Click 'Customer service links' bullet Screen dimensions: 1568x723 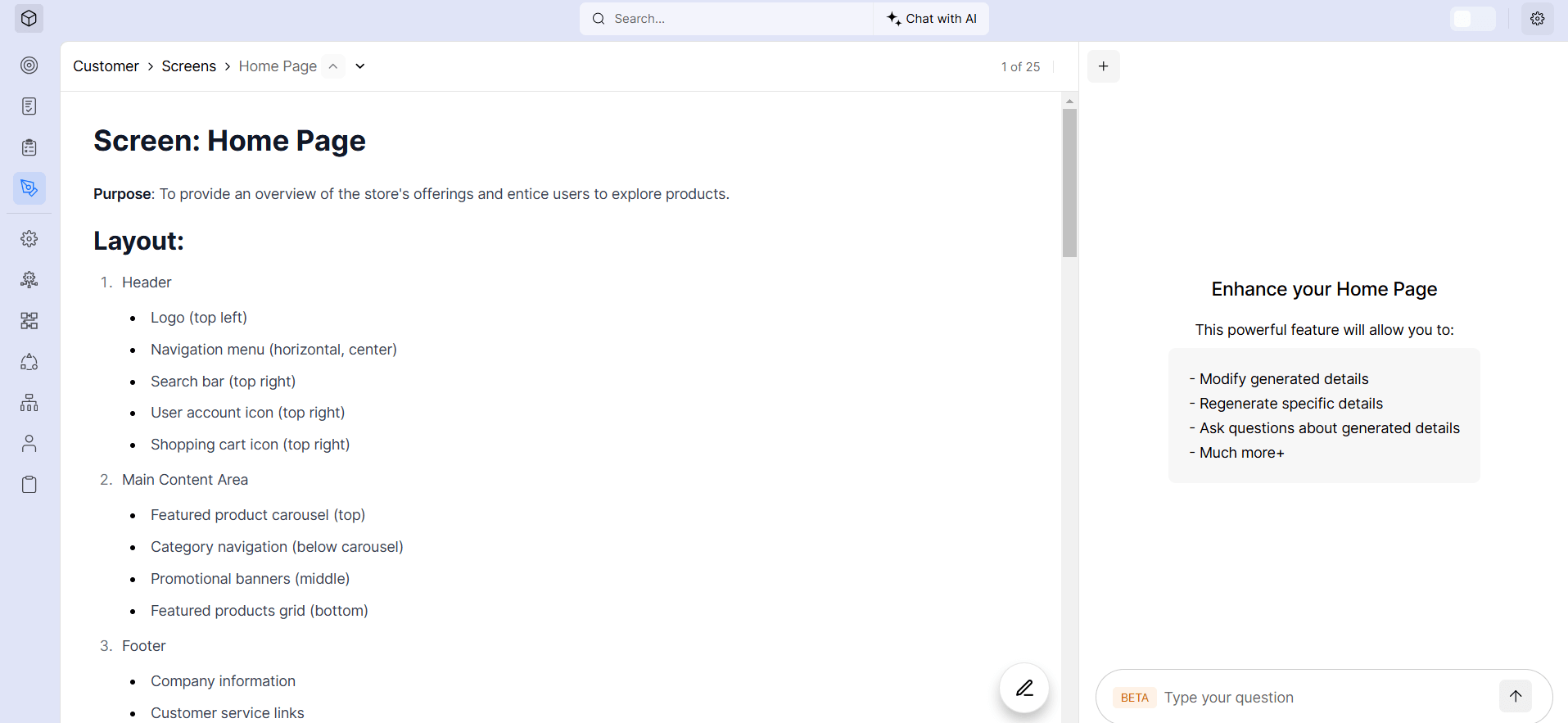pyautogui.click(x=227, y=713)
